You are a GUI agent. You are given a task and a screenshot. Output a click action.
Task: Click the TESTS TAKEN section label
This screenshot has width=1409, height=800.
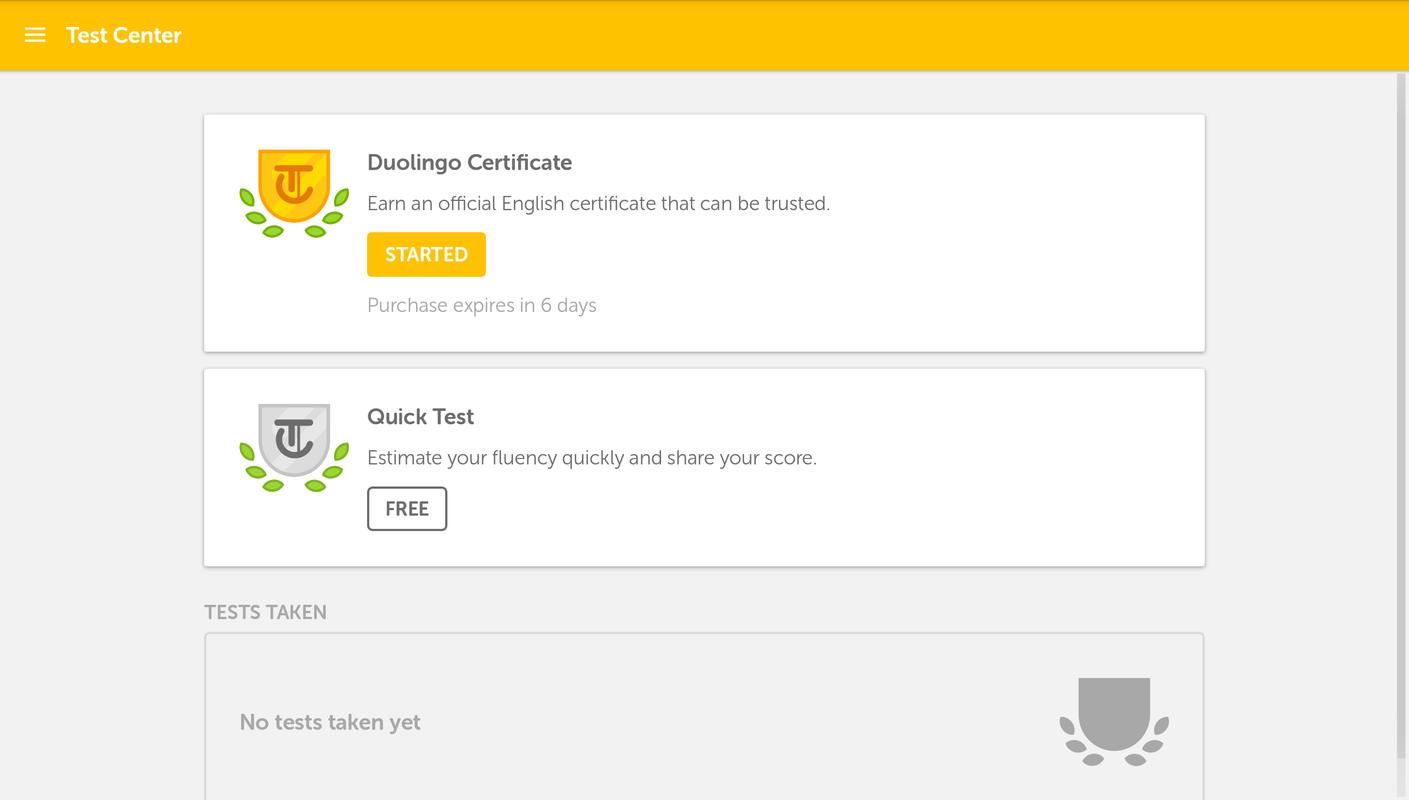265,612
